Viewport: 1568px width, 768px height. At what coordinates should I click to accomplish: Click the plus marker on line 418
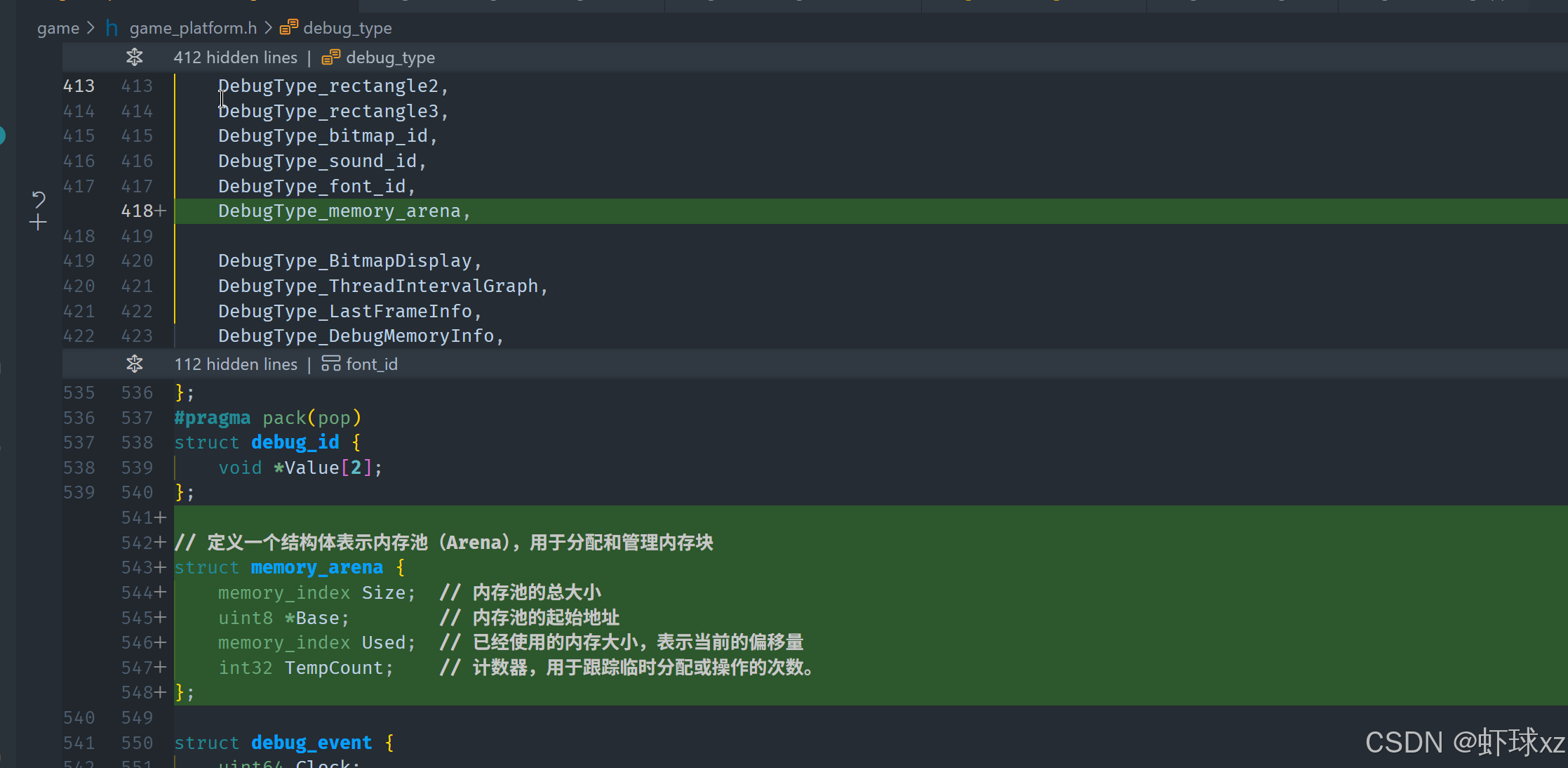tap(161, 211)
